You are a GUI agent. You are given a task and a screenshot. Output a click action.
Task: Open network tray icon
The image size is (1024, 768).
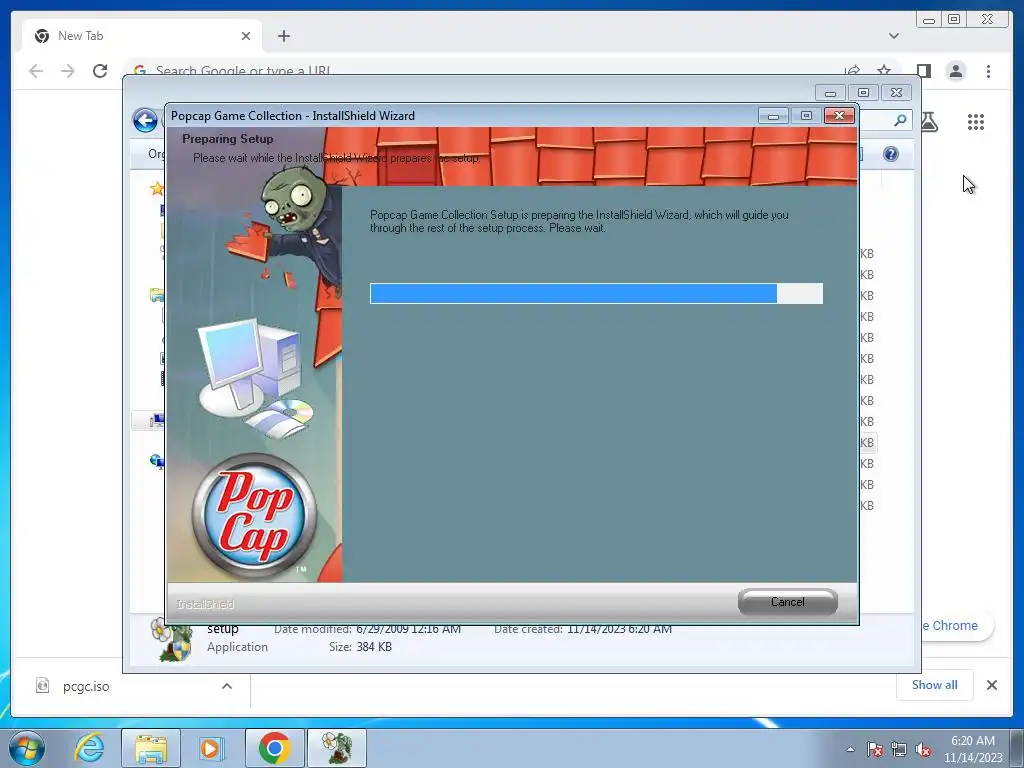coord(899,750)
